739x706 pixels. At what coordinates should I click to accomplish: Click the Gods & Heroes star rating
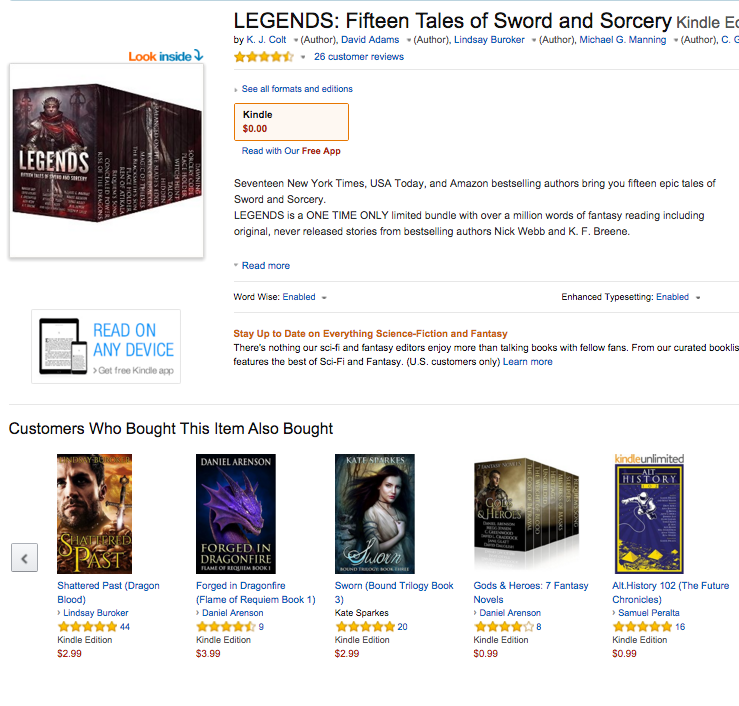pos(503,626)
